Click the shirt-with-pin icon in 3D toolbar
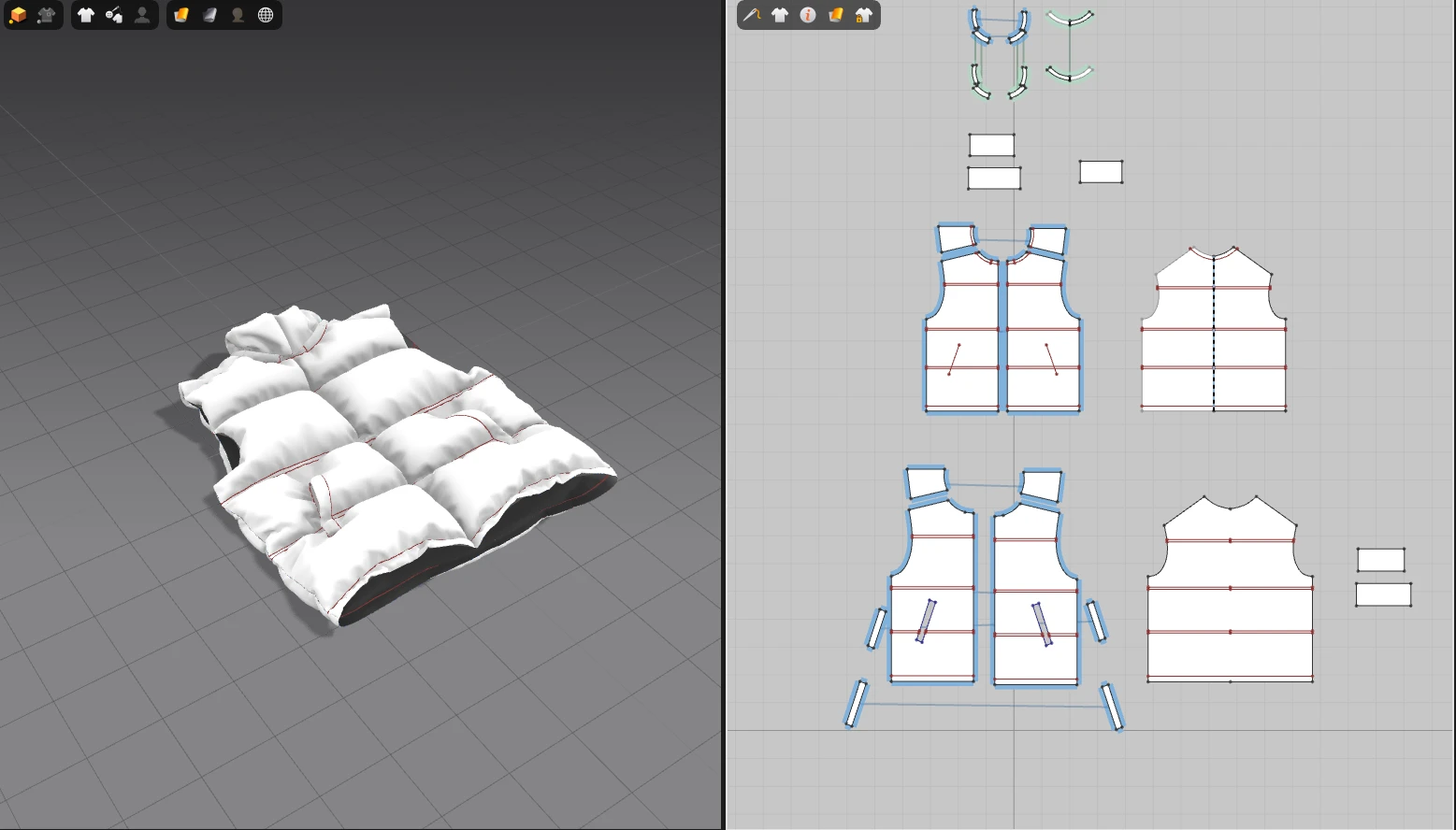Image resolution: width=1456 pixels, height=830 pixels. coord(114,15)
